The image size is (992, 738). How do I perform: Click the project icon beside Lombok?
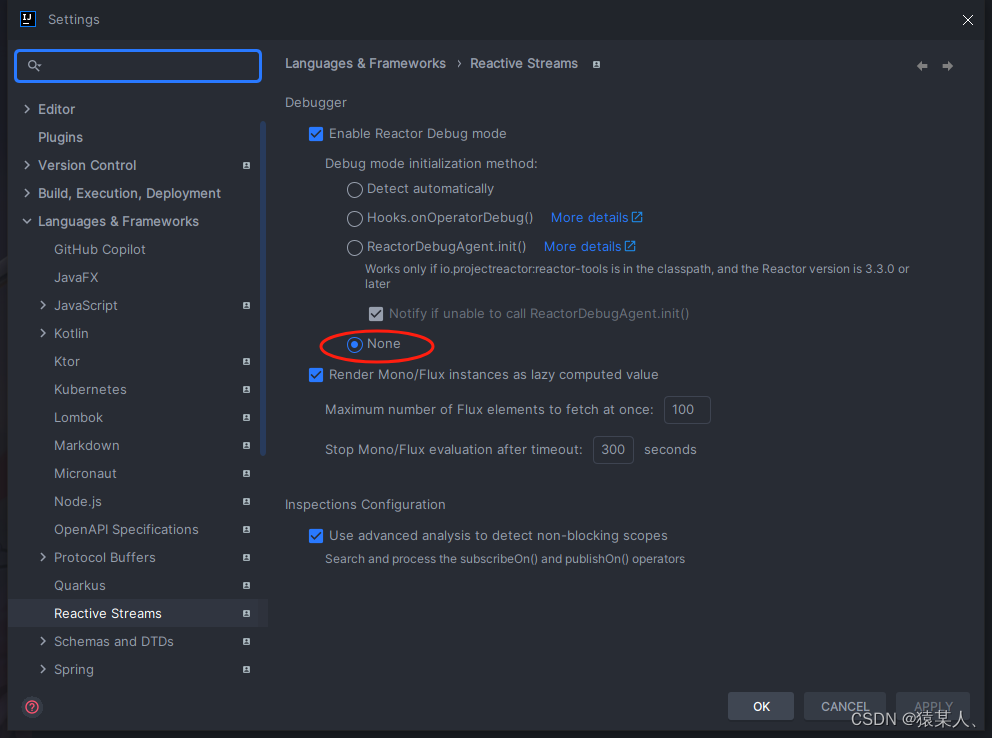pos(246,417)
